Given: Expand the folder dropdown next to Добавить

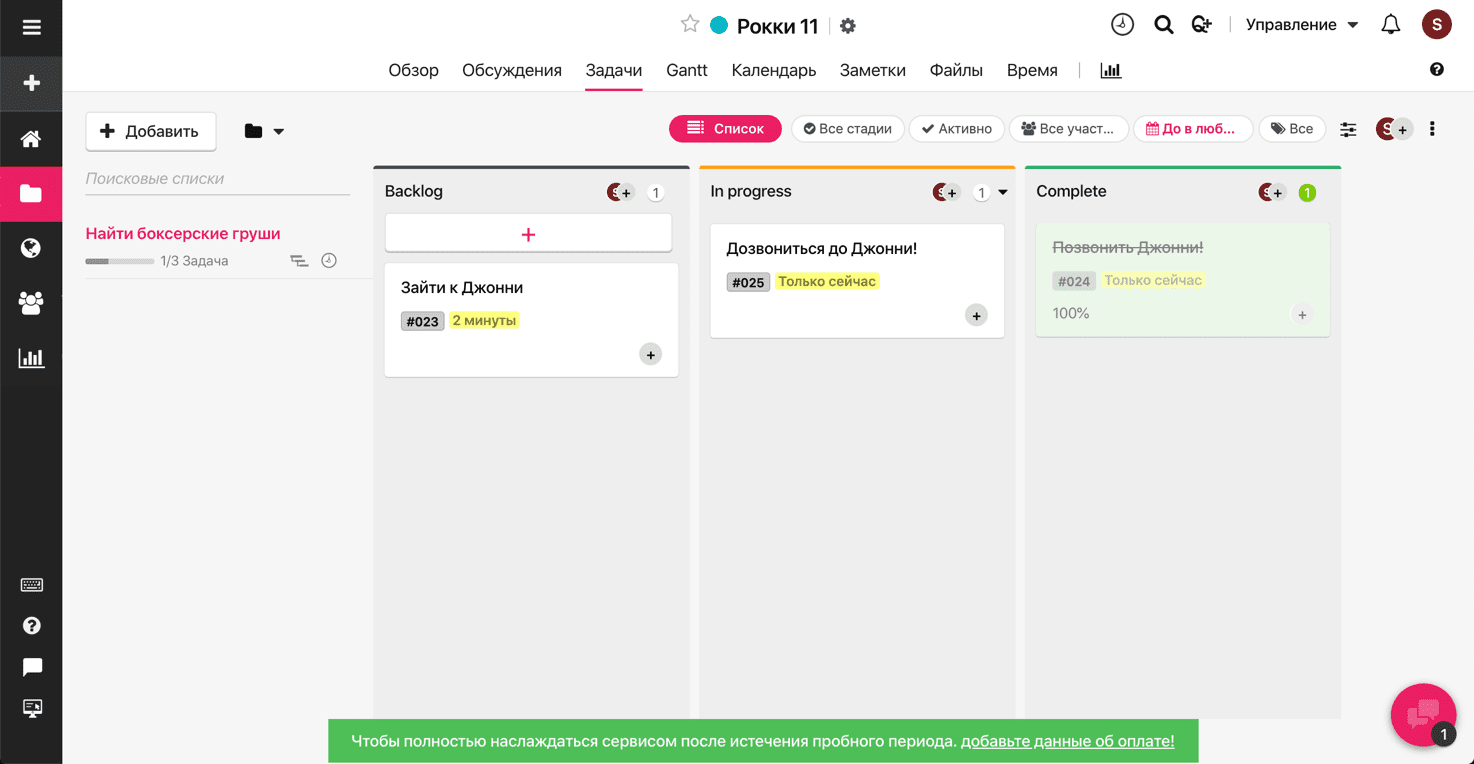Looking at the screenshot, I should pyautogui.click(x=264, y=131).
